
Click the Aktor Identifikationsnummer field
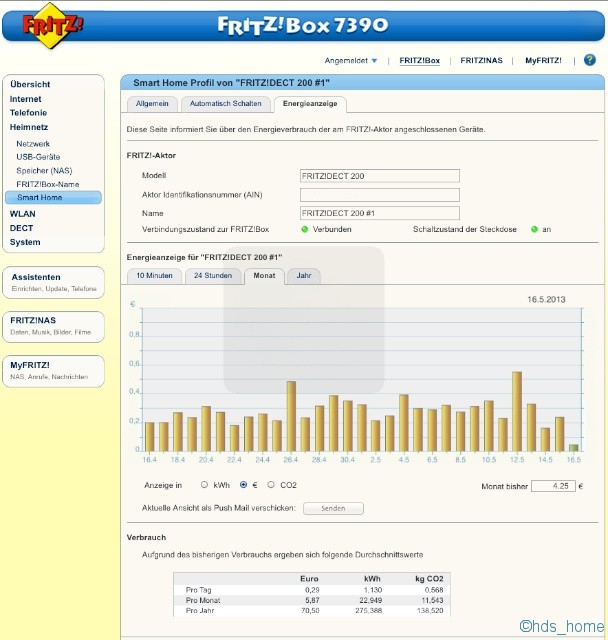pos(379,195)
